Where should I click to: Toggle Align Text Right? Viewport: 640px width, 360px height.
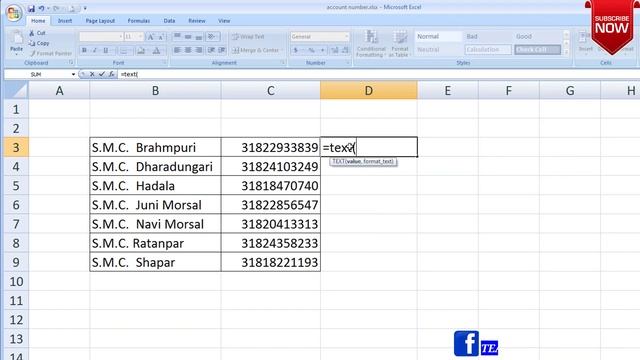tap(199, 50)
